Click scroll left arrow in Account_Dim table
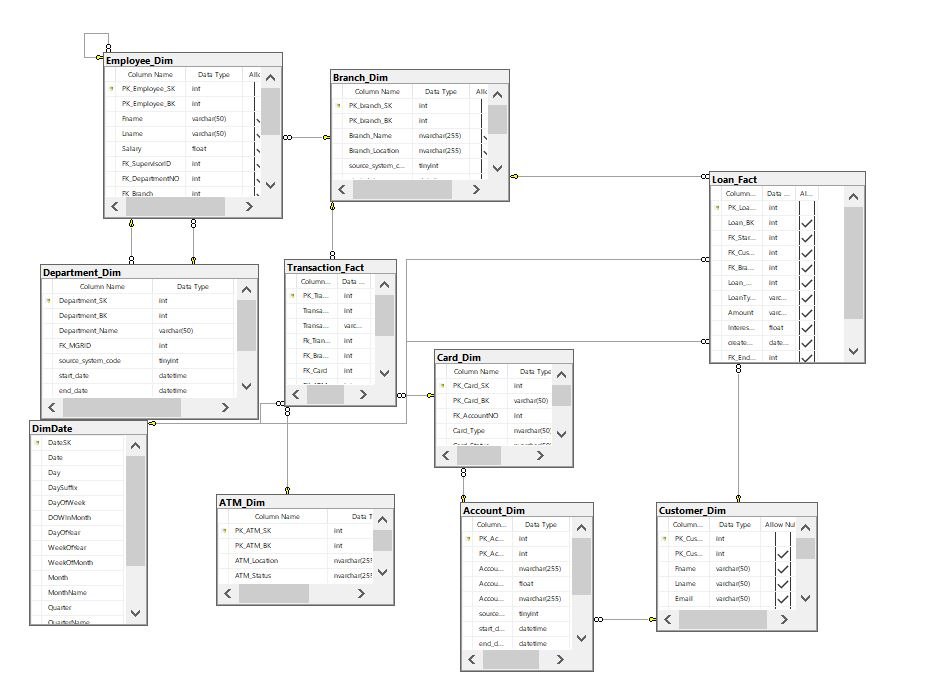Viewport: 946px width, 693px height. click(x=472, y=660)
